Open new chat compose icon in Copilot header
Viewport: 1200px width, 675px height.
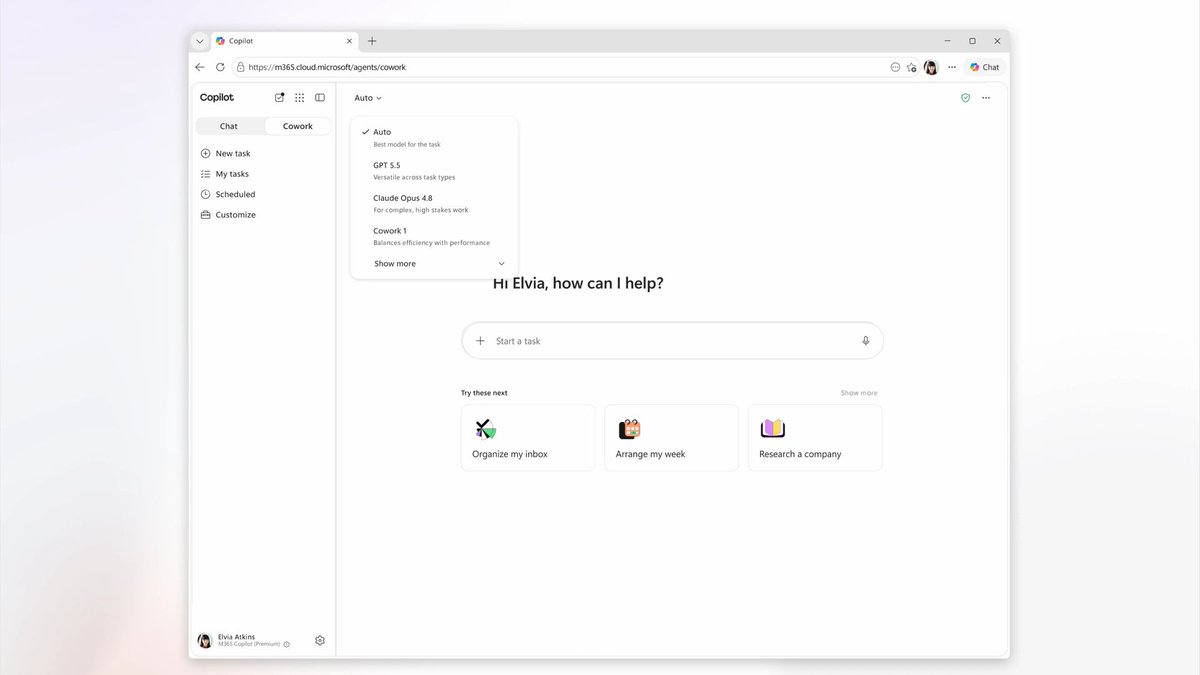pos(279,98)
